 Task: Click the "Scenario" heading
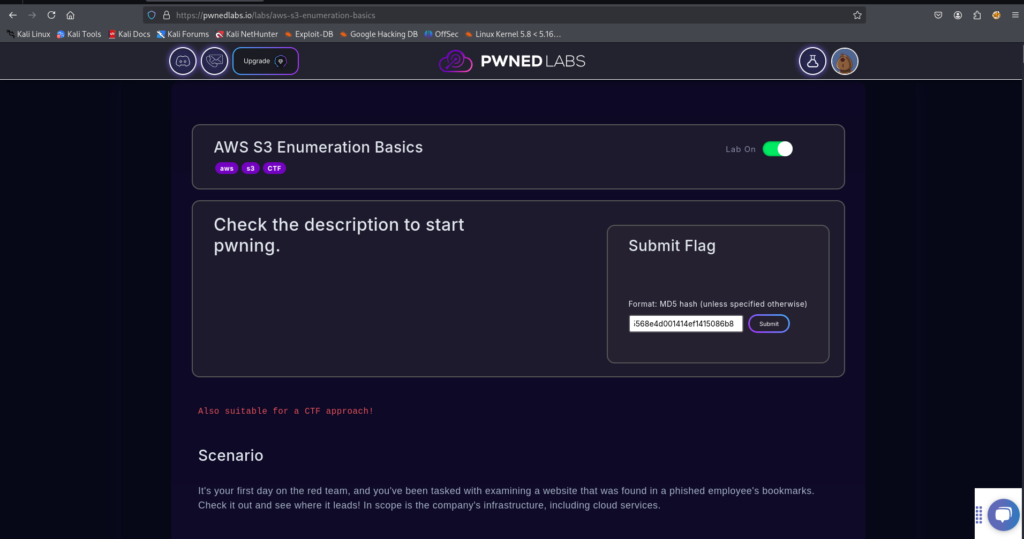(231, 455)
